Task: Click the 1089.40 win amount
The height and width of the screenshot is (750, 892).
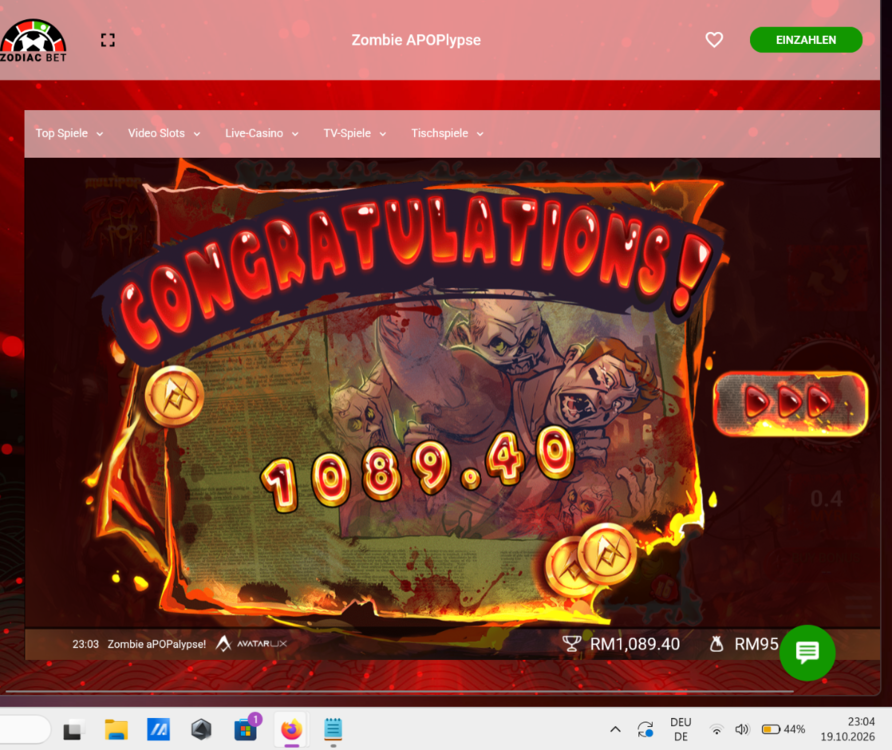Action: tap(418, 471)
